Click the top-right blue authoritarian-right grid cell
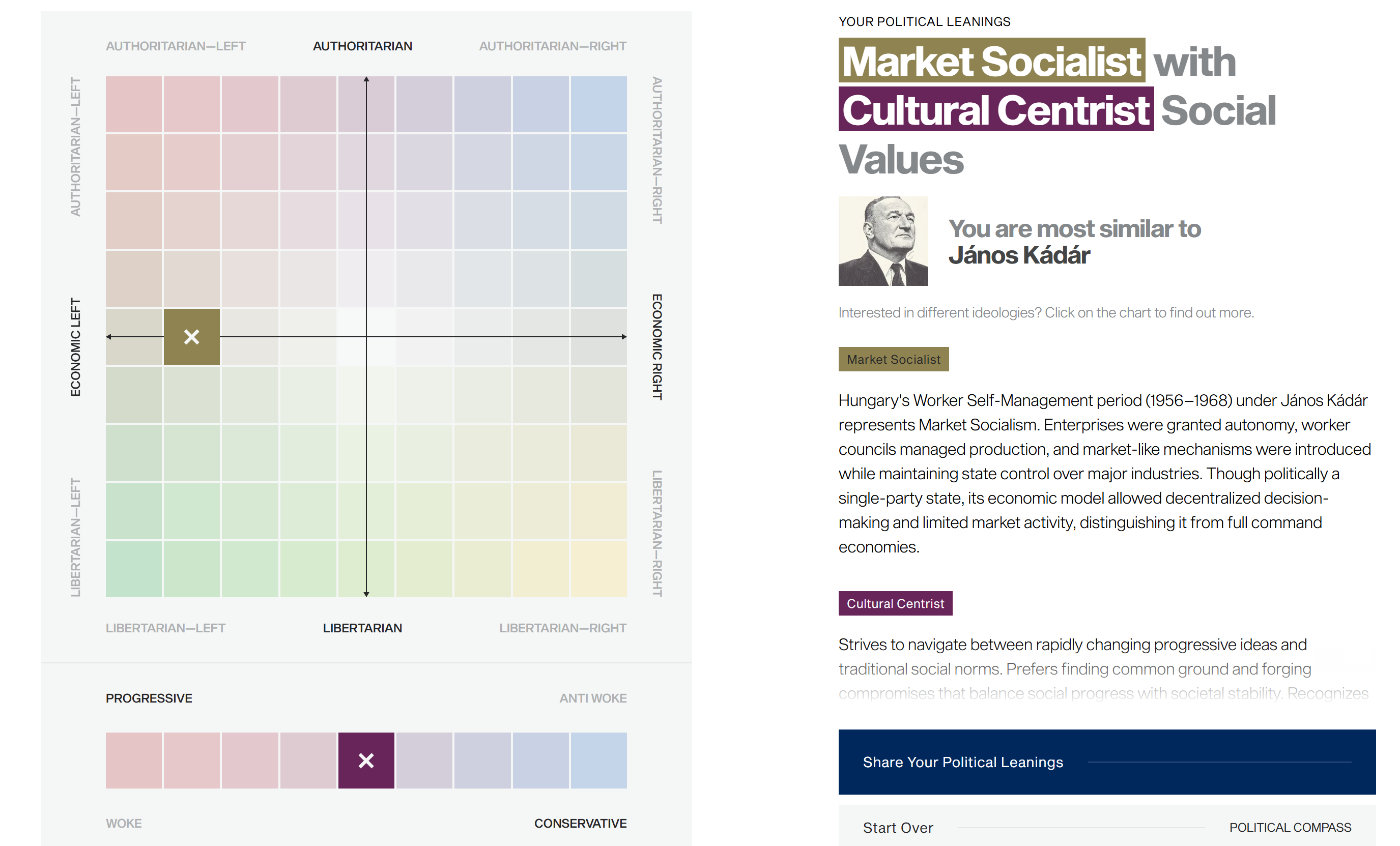1400x846 pixels. [x=598, y=104]
